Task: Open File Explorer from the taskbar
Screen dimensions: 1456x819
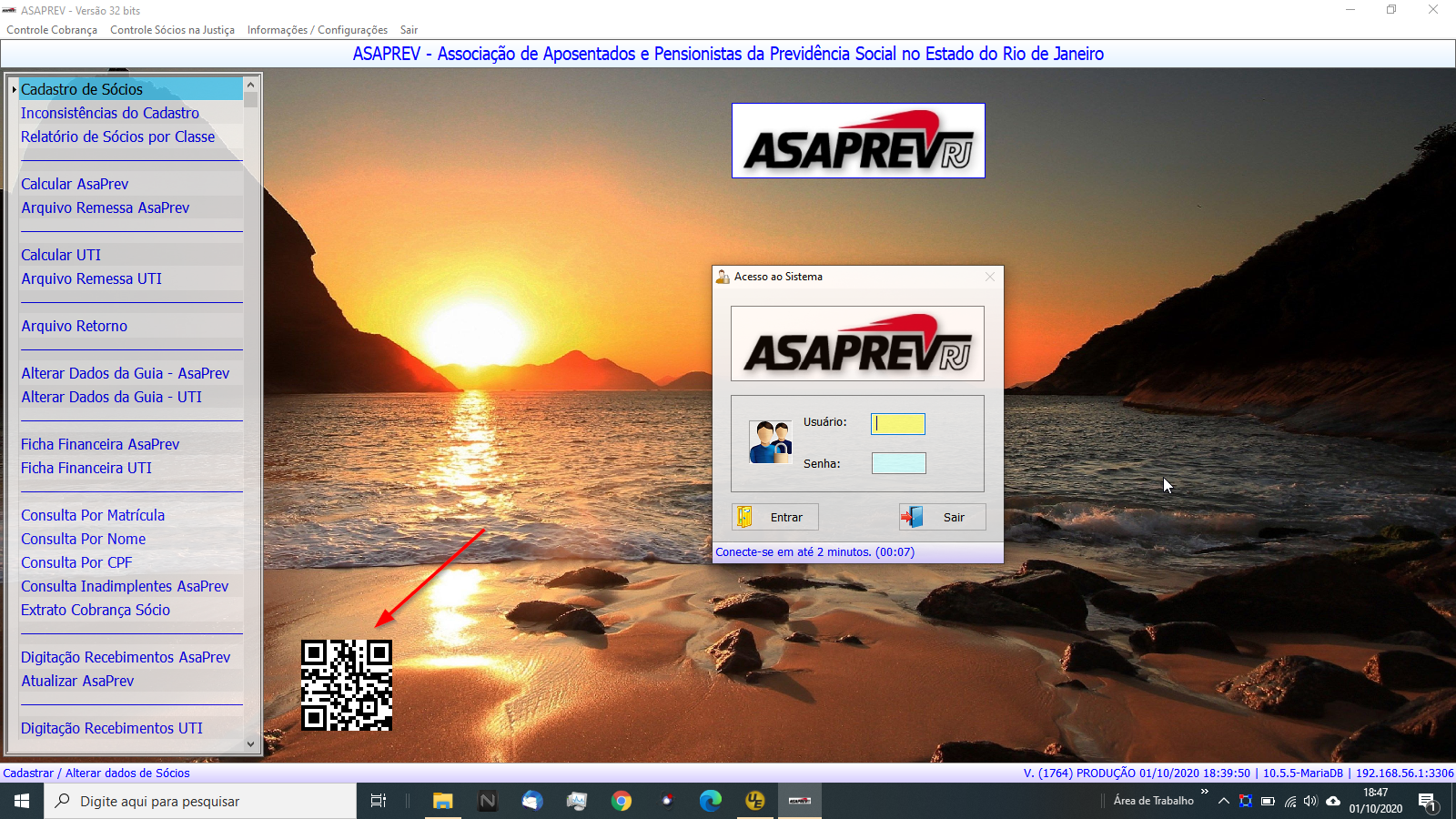Action: [x=442, y=801]
